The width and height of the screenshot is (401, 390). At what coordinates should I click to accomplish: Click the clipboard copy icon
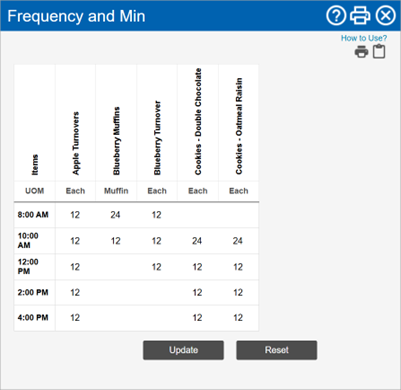coord(379,52)
